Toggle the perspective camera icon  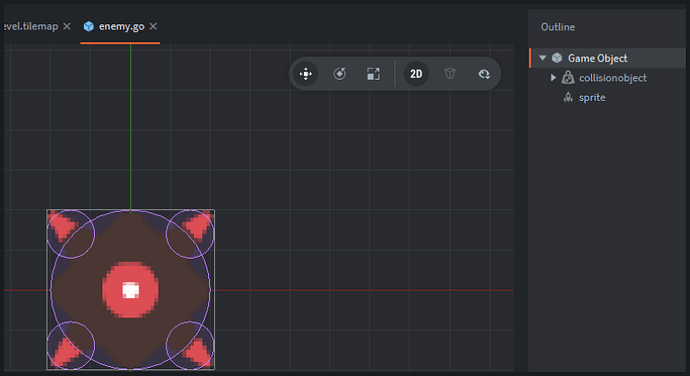click(450, 74)
